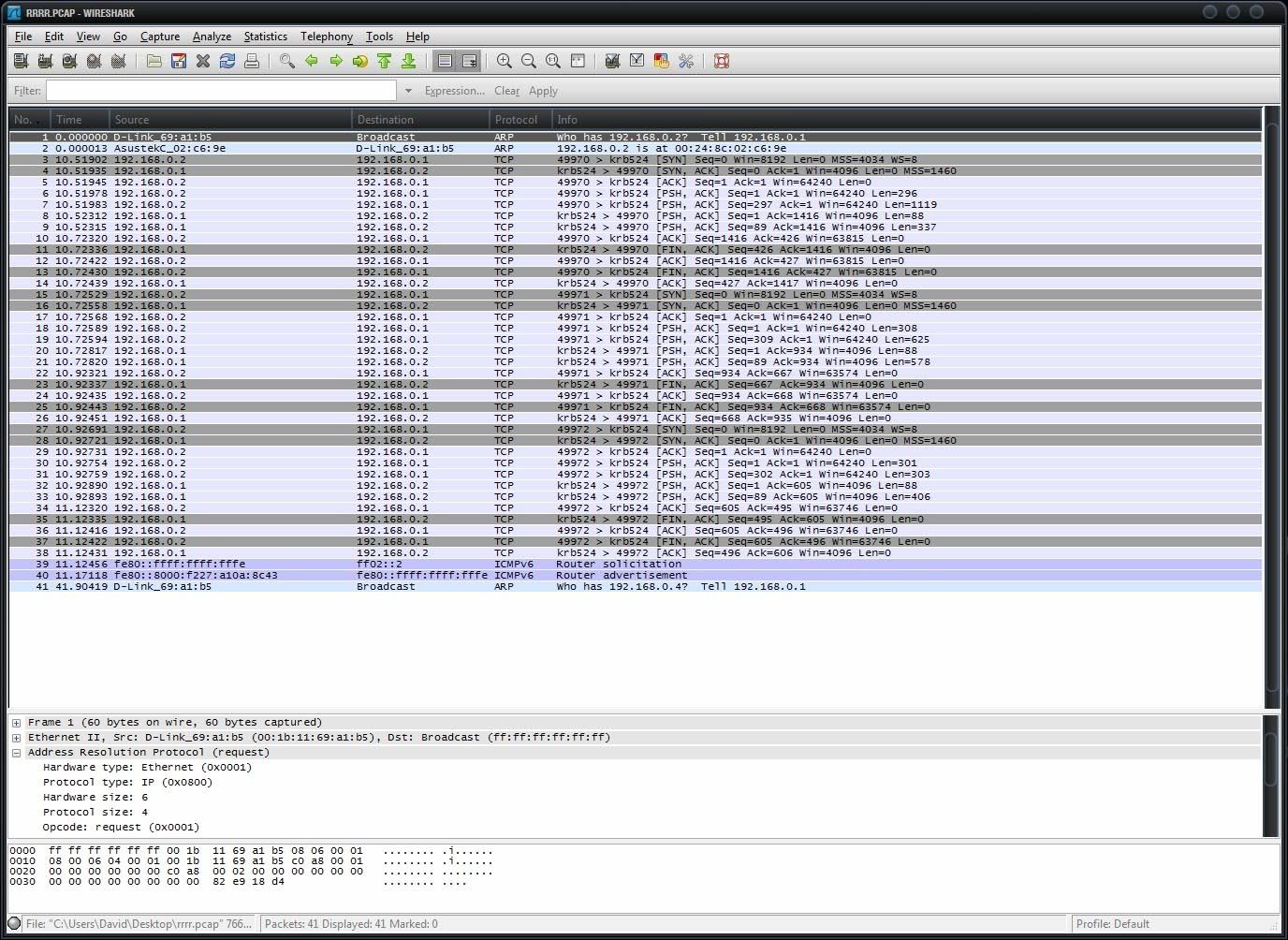Screen dimensions: 1288x940
Task: Sort by the Destination column header
Action: coord(421,120)
